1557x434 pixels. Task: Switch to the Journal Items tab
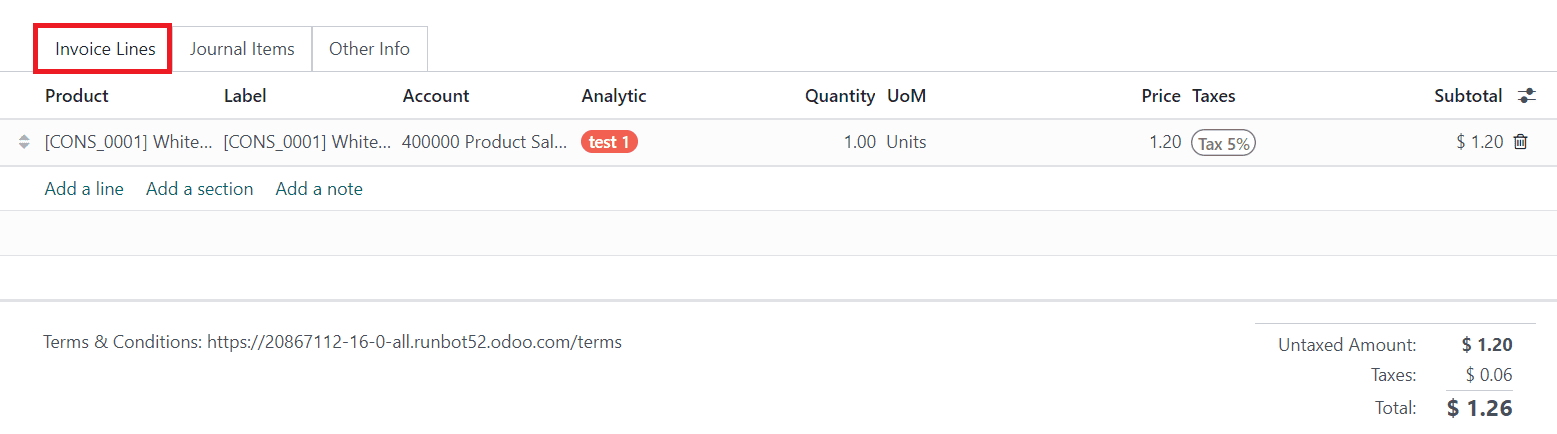point(242,49)
